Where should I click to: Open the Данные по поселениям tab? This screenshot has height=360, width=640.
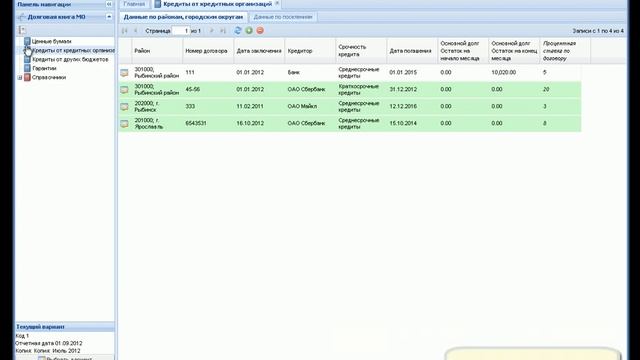[283, 17]
